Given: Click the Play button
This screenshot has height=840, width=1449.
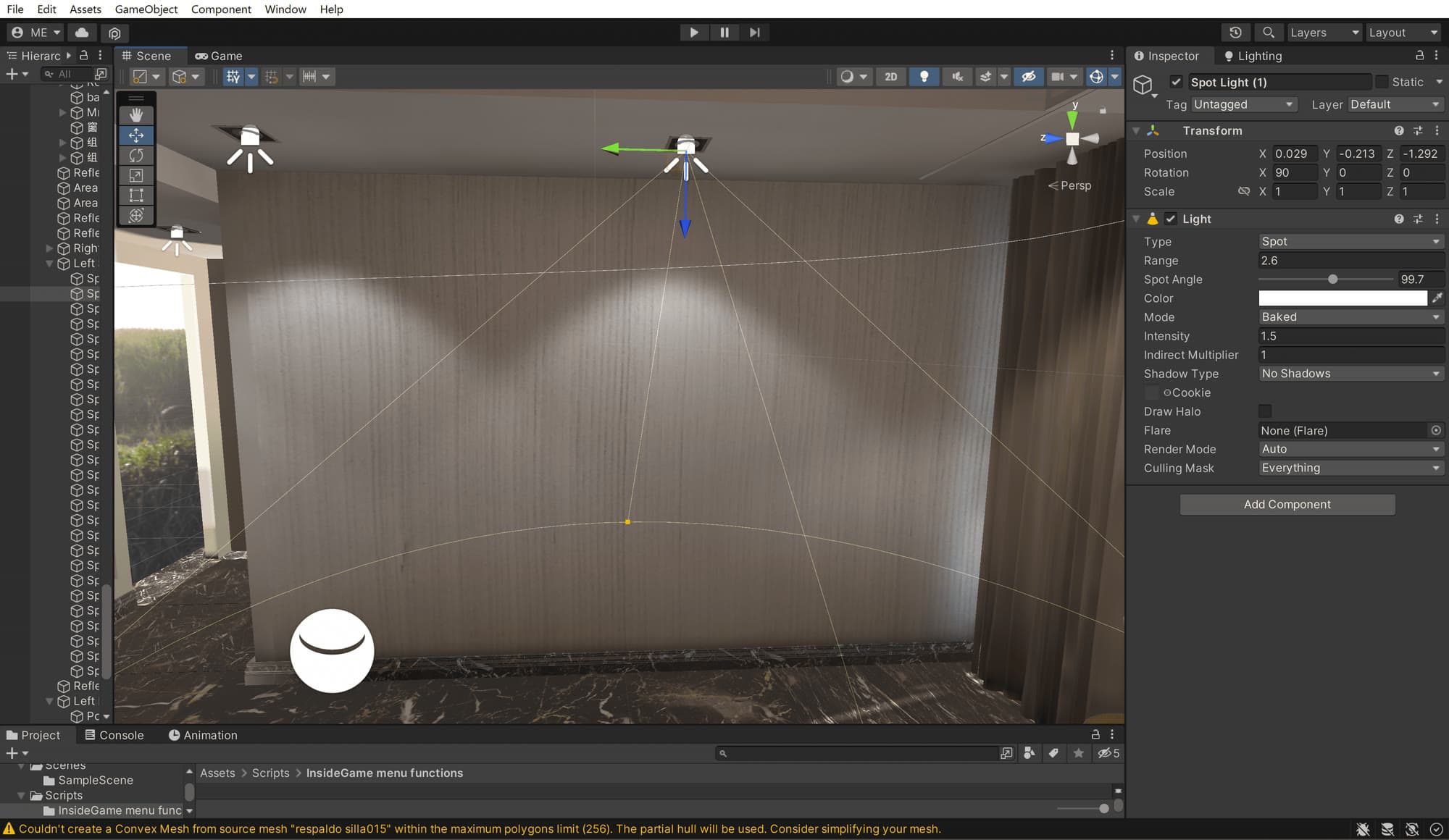Looking at the screenshot, I should pyautogui.click(x=694, y=33).
